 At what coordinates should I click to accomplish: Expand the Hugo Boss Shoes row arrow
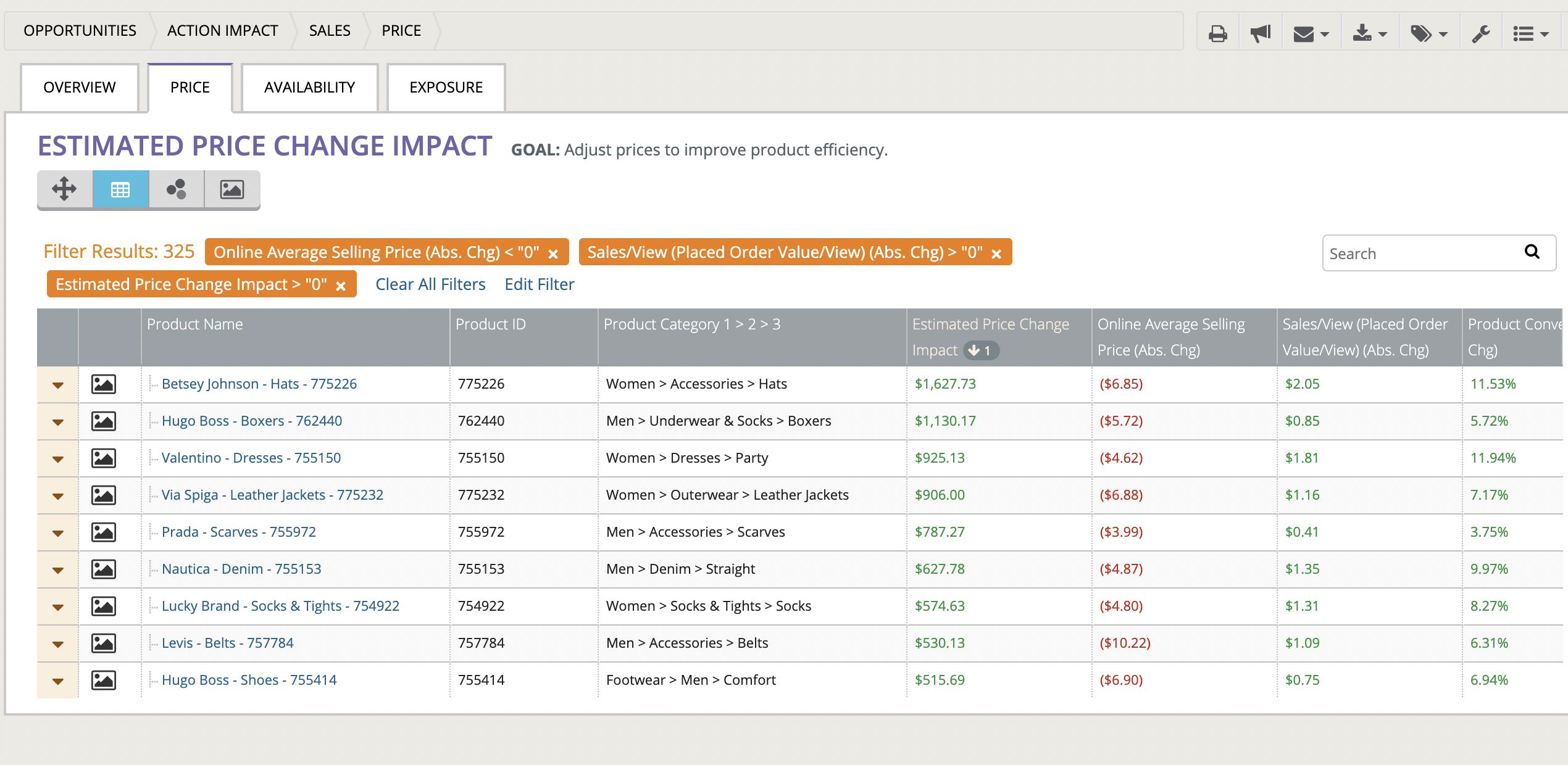pyautogui.click(x=58, y=681)
